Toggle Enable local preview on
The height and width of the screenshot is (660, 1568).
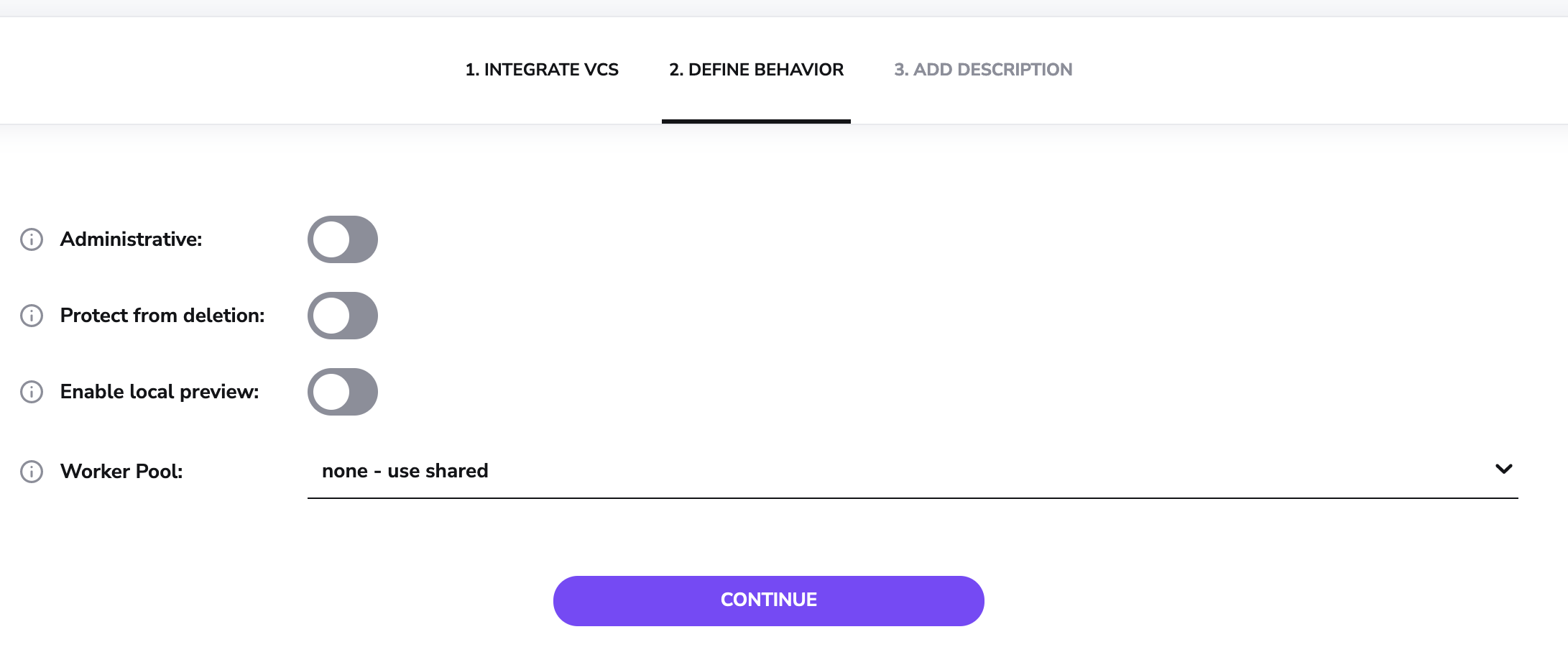(x=343, y=392)
